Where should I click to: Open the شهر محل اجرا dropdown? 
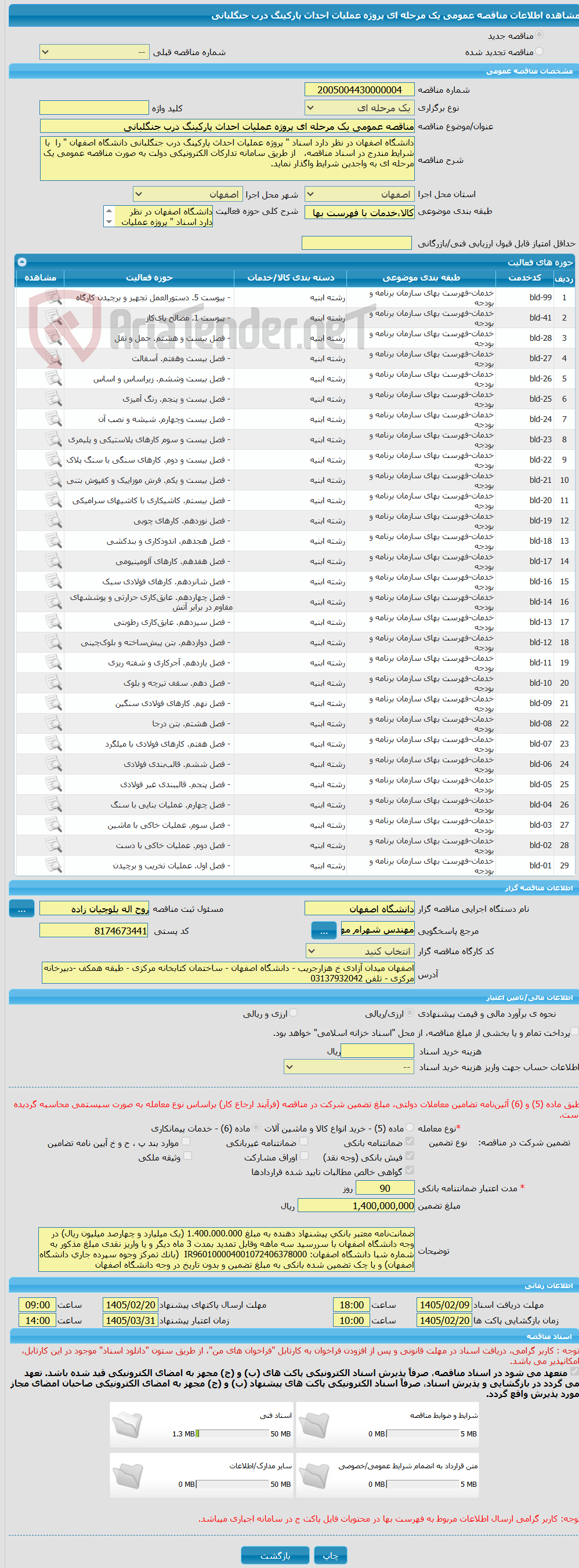pos(188,194)
